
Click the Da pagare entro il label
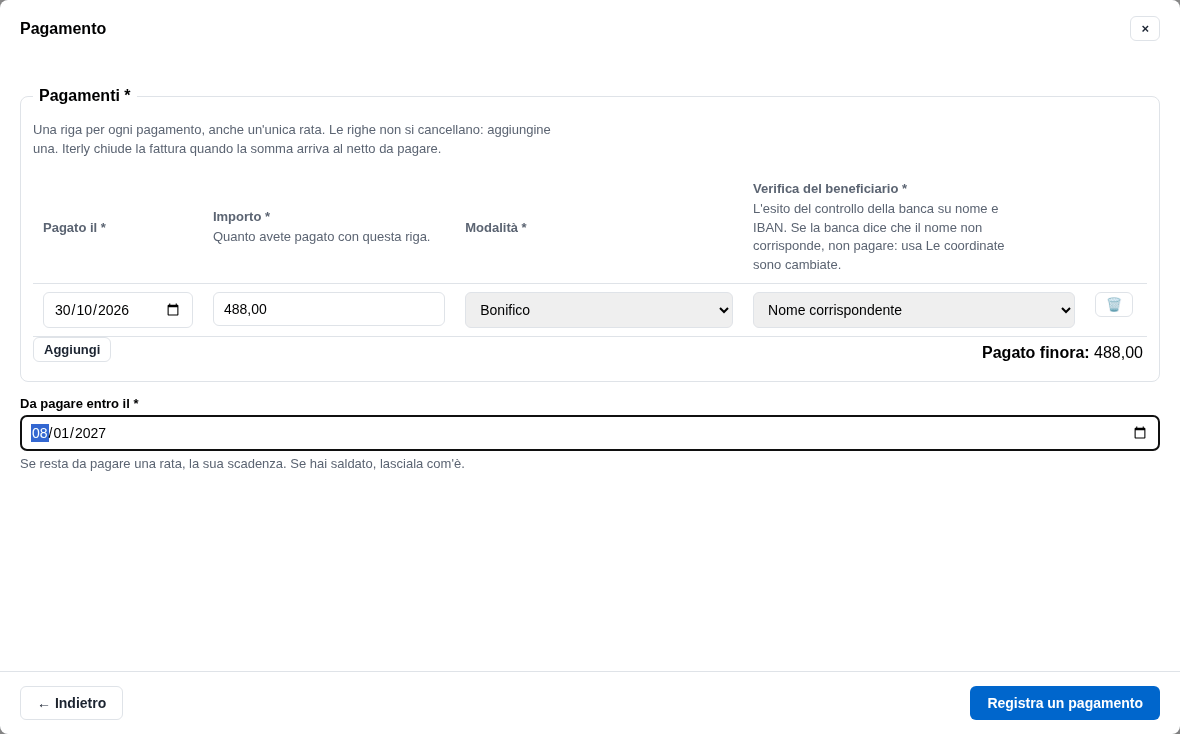click(79, 404)
